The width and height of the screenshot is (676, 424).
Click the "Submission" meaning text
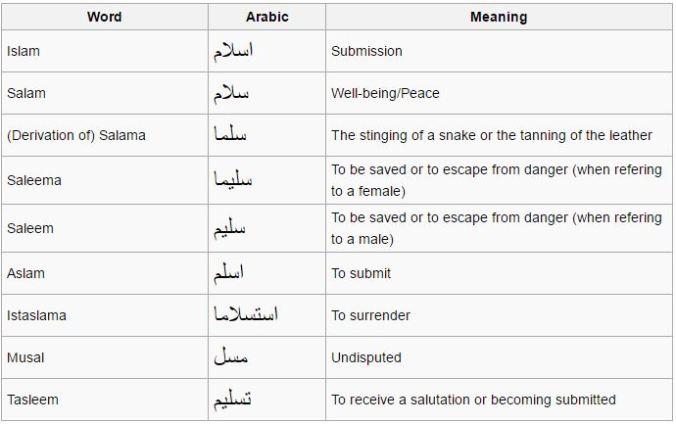pyautogui.click(x=365, y=51)
